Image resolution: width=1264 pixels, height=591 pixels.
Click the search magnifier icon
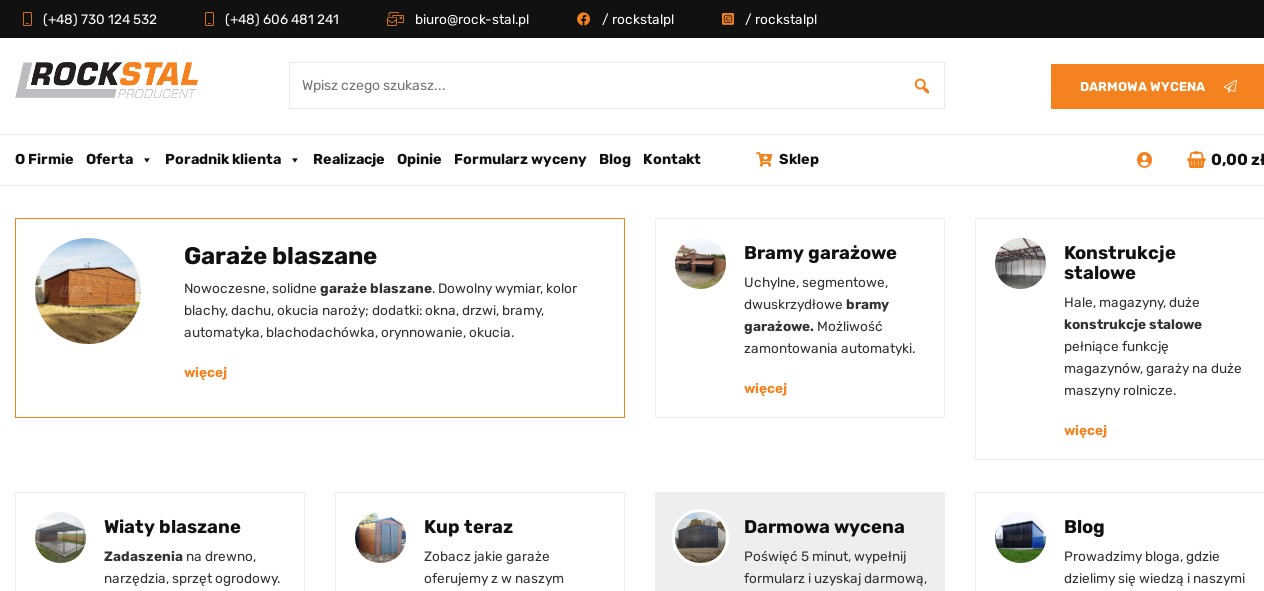(x=921, y=86)
